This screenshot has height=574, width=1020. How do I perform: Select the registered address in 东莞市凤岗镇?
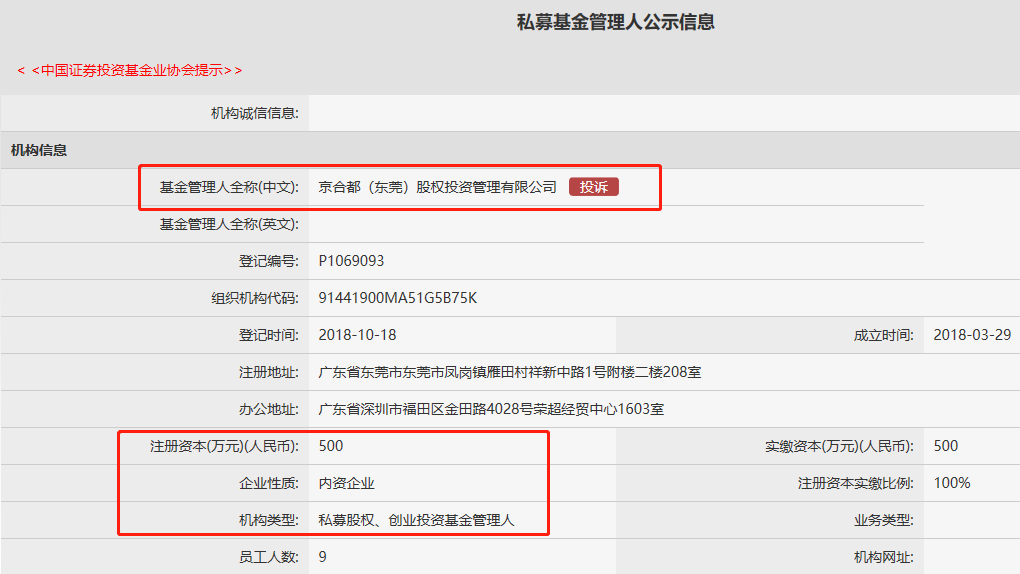pyautogui.click(x=509, y=372)
